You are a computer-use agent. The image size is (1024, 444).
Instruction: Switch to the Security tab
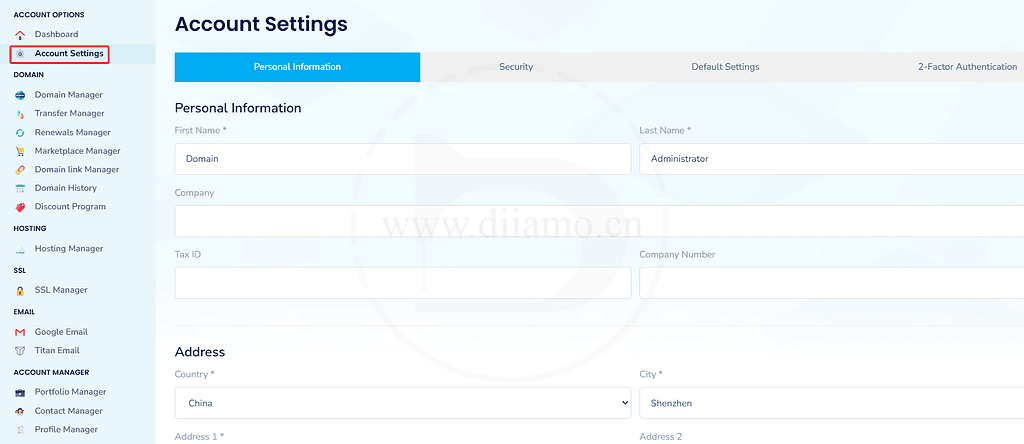click(516, 67)
